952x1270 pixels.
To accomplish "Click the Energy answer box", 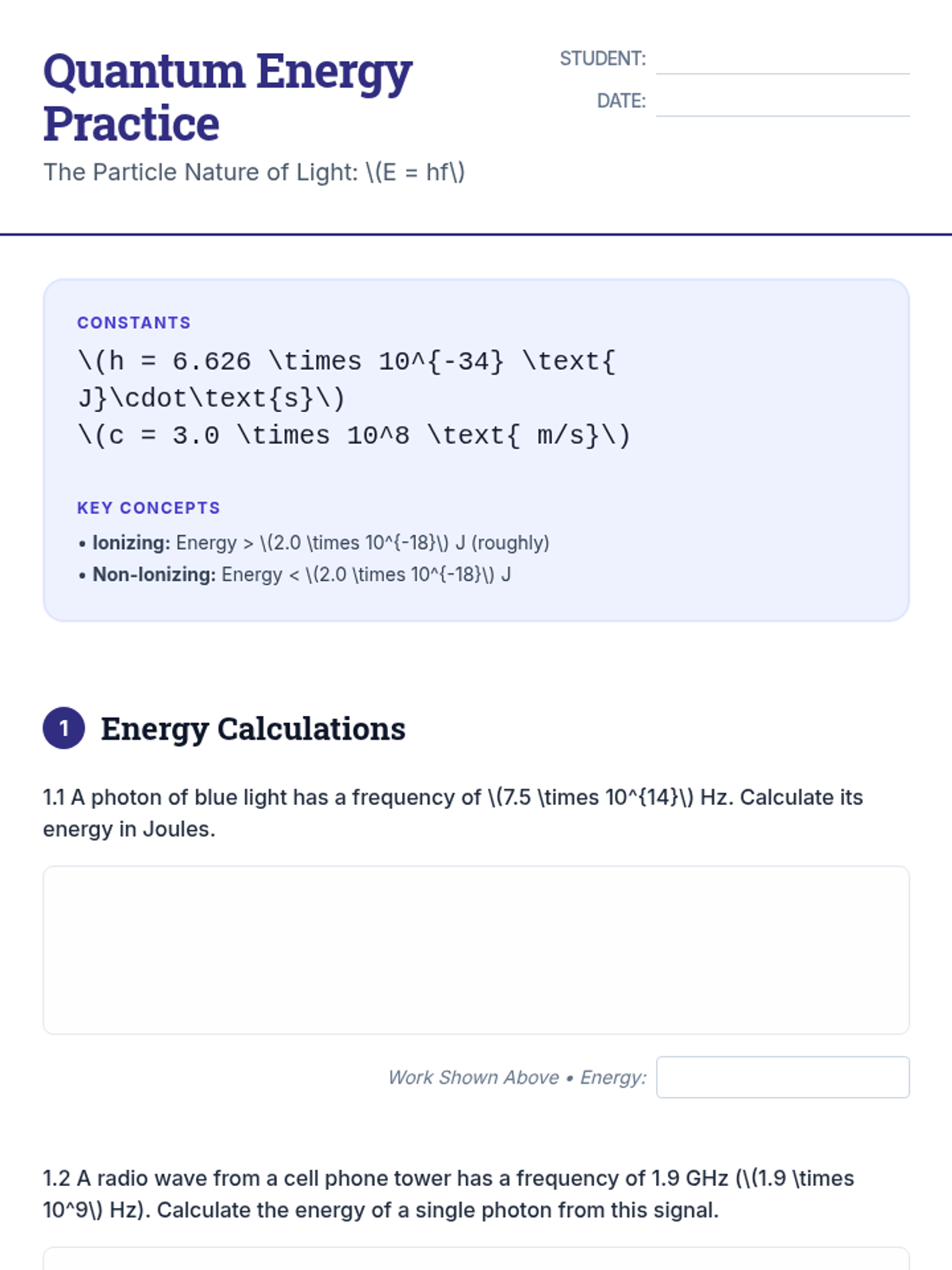I will (782, 1077).
